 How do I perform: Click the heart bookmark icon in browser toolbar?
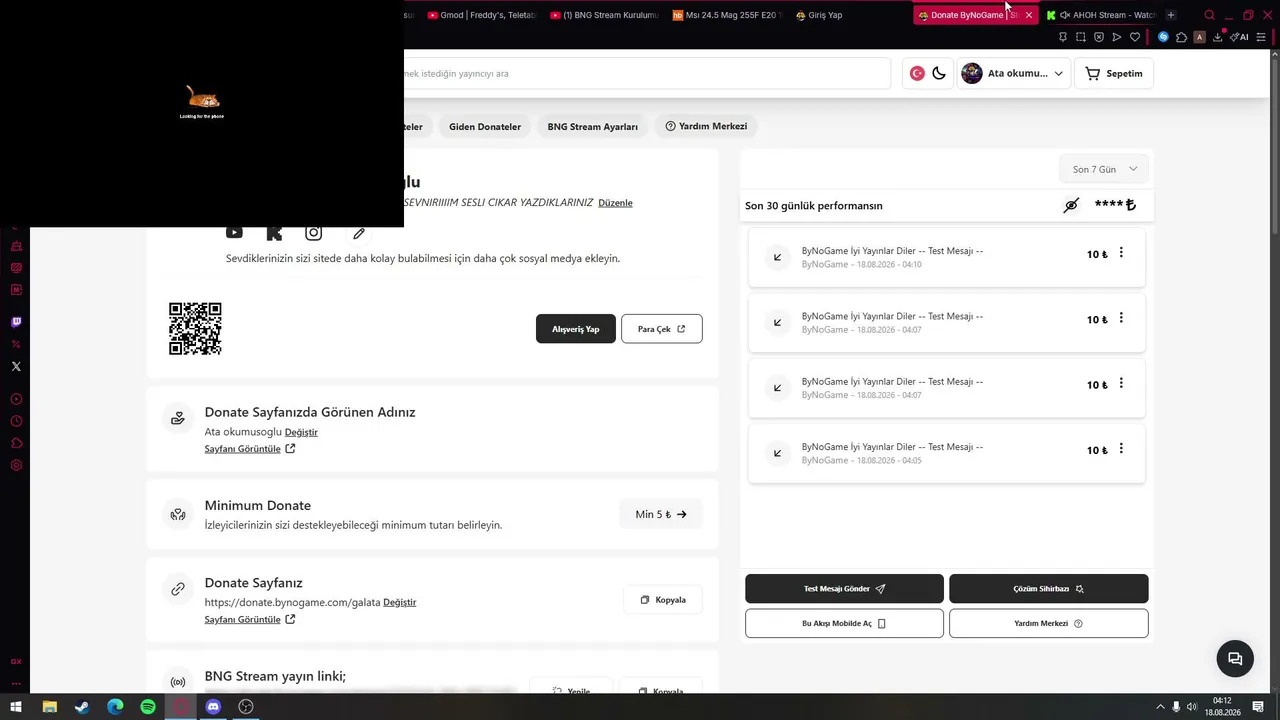click(1135, 37)
